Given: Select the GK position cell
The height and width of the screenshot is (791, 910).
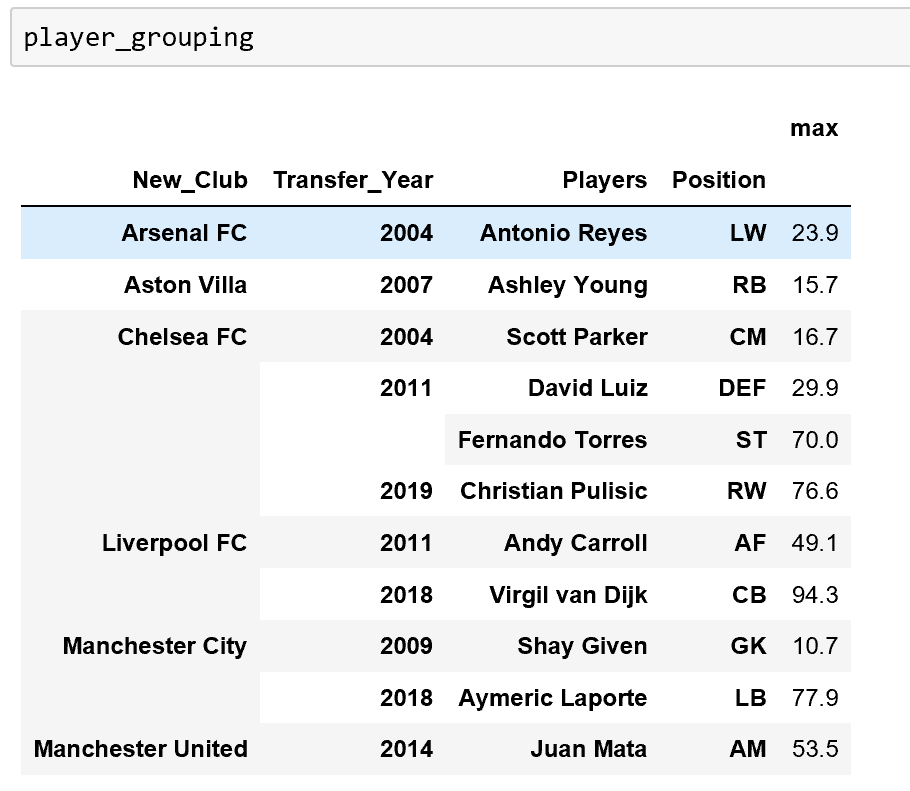Looking at the screenshot, I should tap(748, 646).
